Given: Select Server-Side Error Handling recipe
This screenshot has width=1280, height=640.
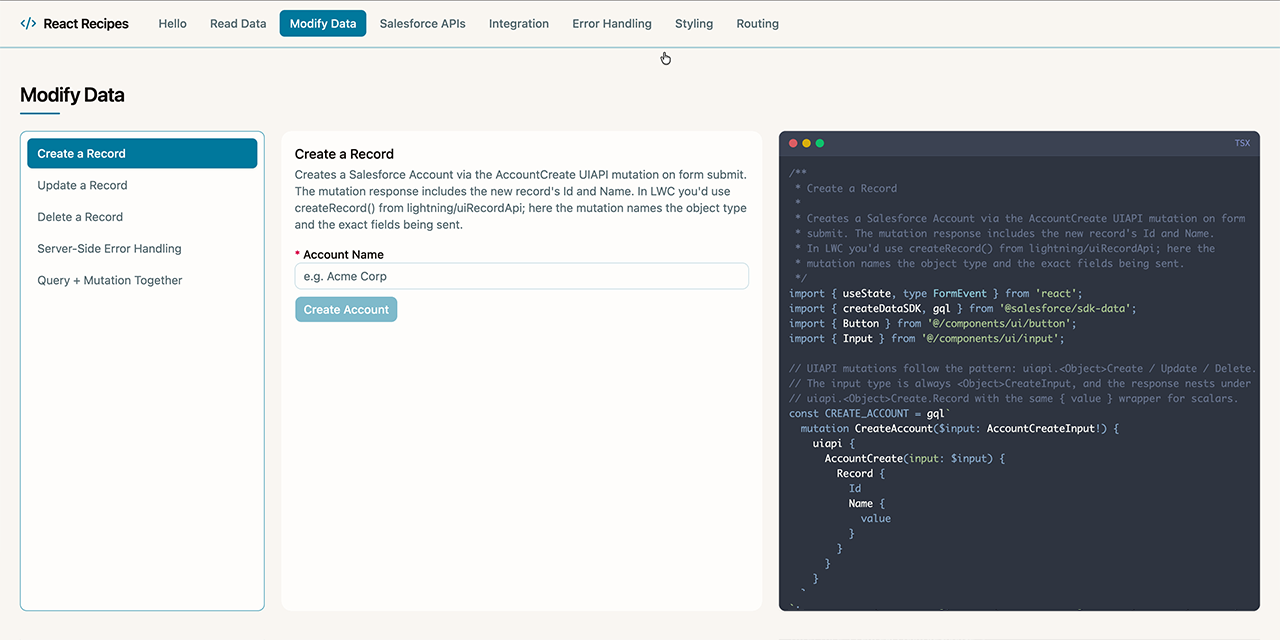Looking at the screenshot, I should pos(142,249).
